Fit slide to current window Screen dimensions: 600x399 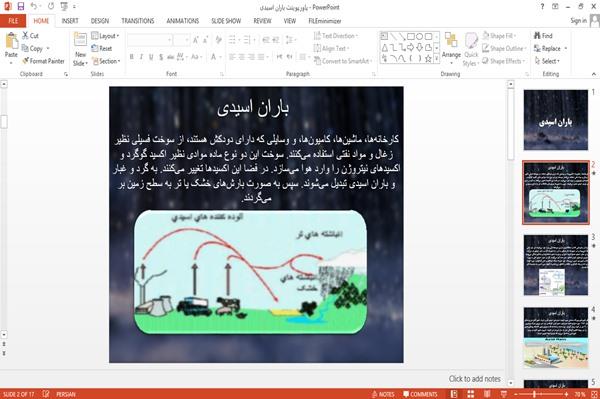(x=594, y=394)
